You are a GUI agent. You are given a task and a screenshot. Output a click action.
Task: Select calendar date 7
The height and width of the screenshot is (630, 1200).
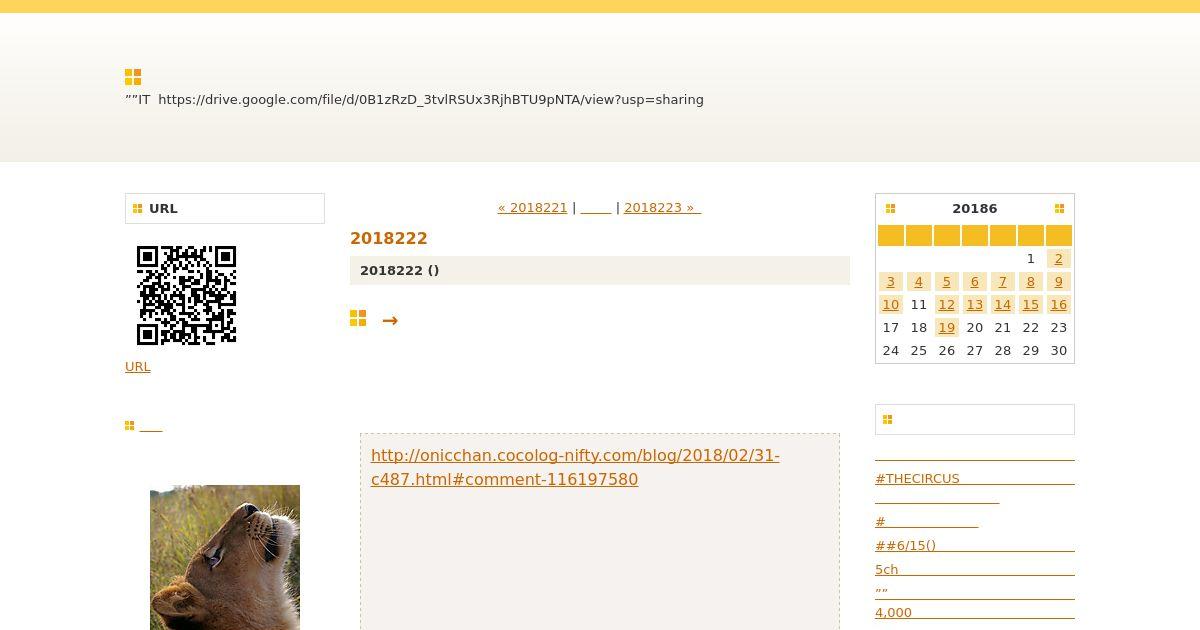click(1003, 282)
